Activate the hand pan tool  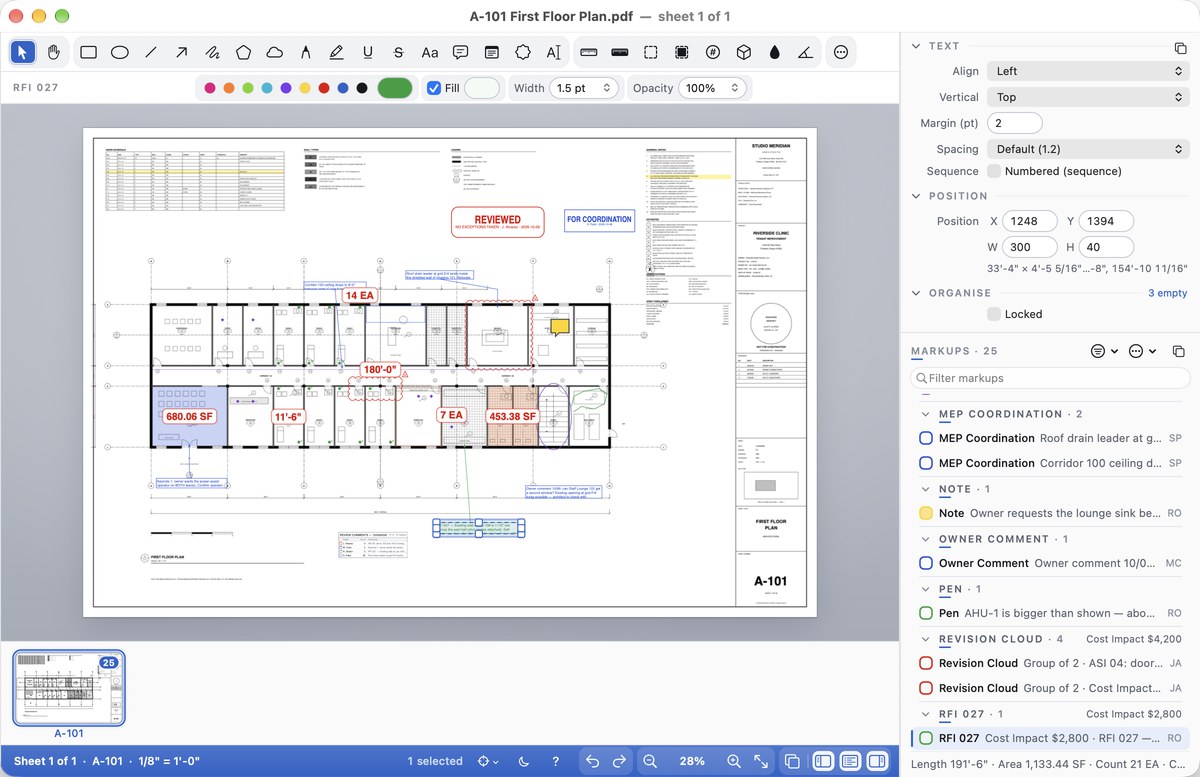(x=54, y=52)
